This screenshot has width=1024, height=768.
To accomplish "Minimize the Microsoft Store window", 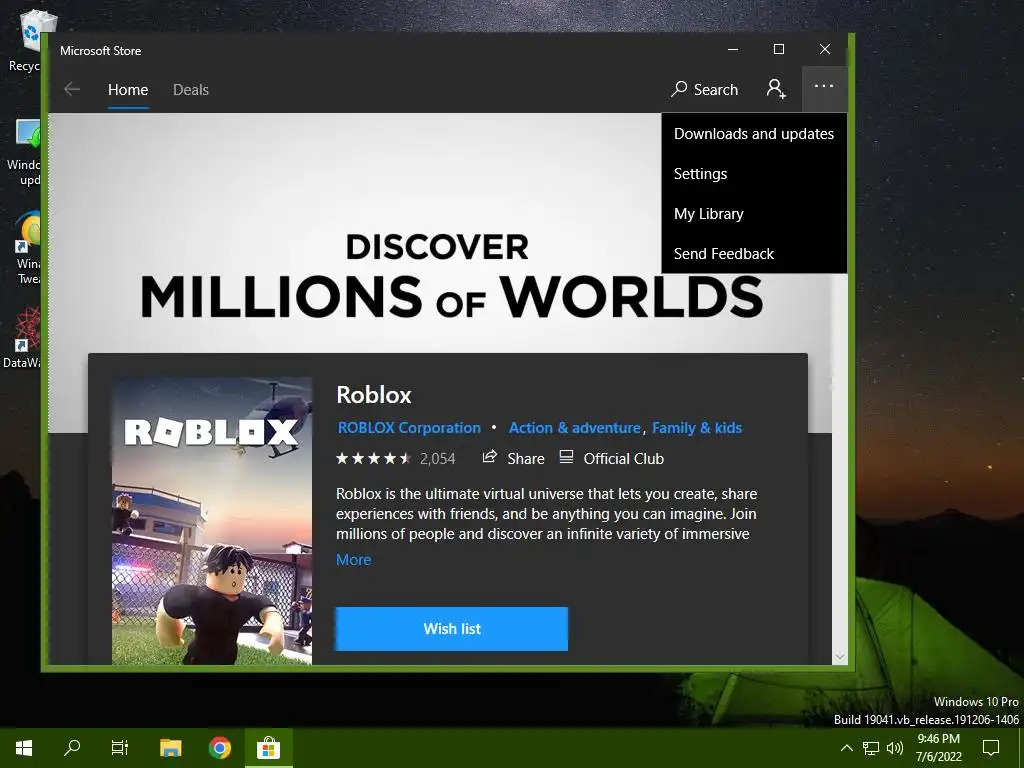I will [x=733, y=50].
